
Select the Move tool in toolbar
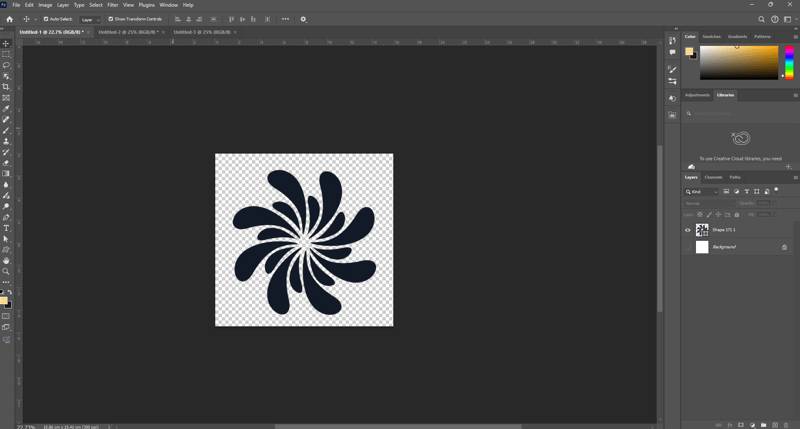[x=6, y=44]
